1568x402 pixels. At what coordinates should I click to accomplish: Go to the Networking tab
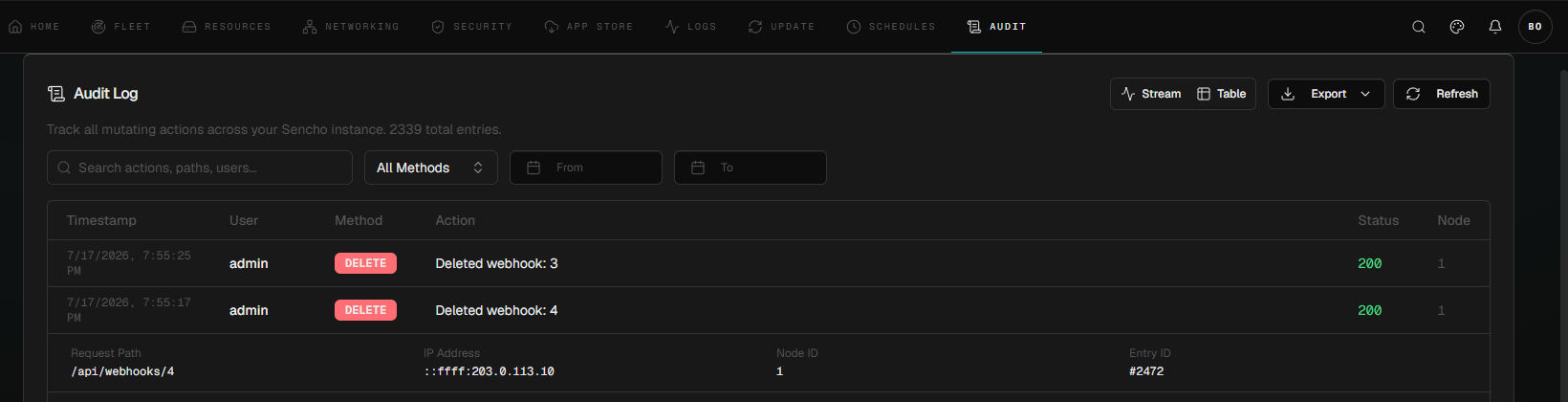click(x=351, y=27)
